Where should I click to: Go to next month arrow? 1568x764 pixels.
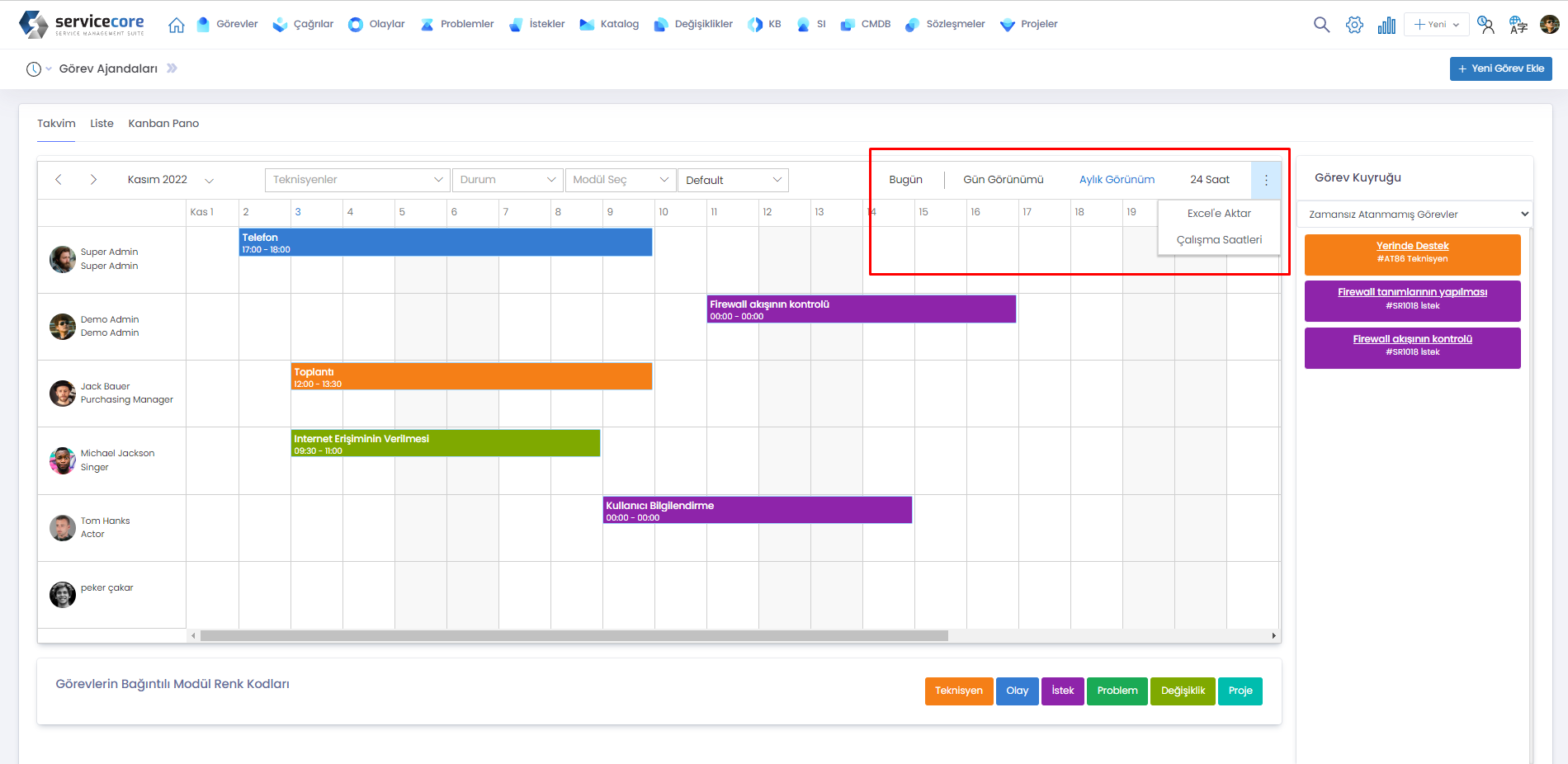(x=93, y=179)
